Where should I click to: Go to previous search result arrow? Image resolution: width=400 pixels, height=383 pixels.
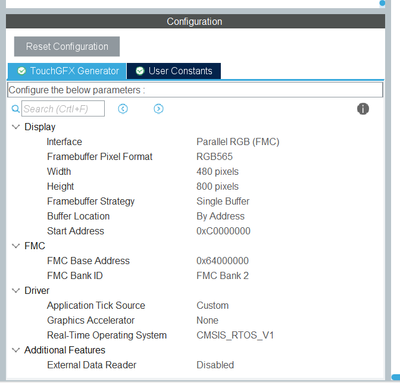(x=123, y=109)
